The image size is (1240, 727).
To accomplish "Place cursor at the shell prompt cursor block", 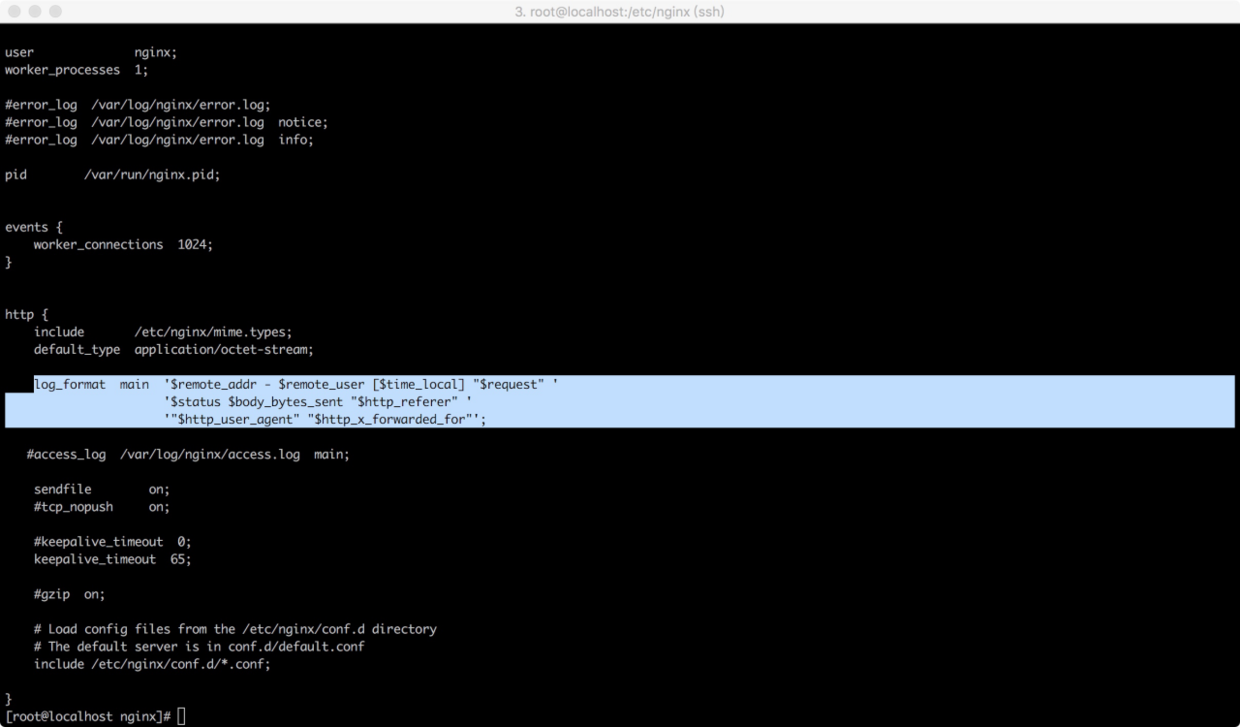I will [x=181, y=716].
